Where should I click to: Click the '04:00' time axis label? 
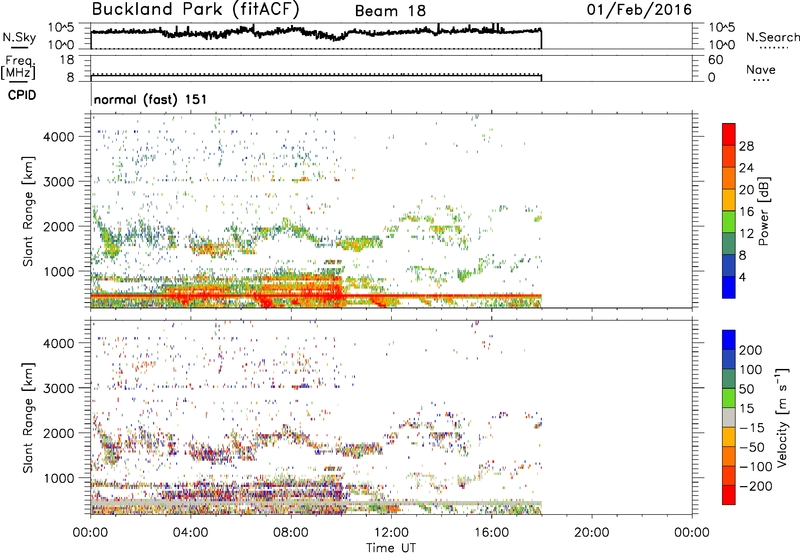(190, 533)
